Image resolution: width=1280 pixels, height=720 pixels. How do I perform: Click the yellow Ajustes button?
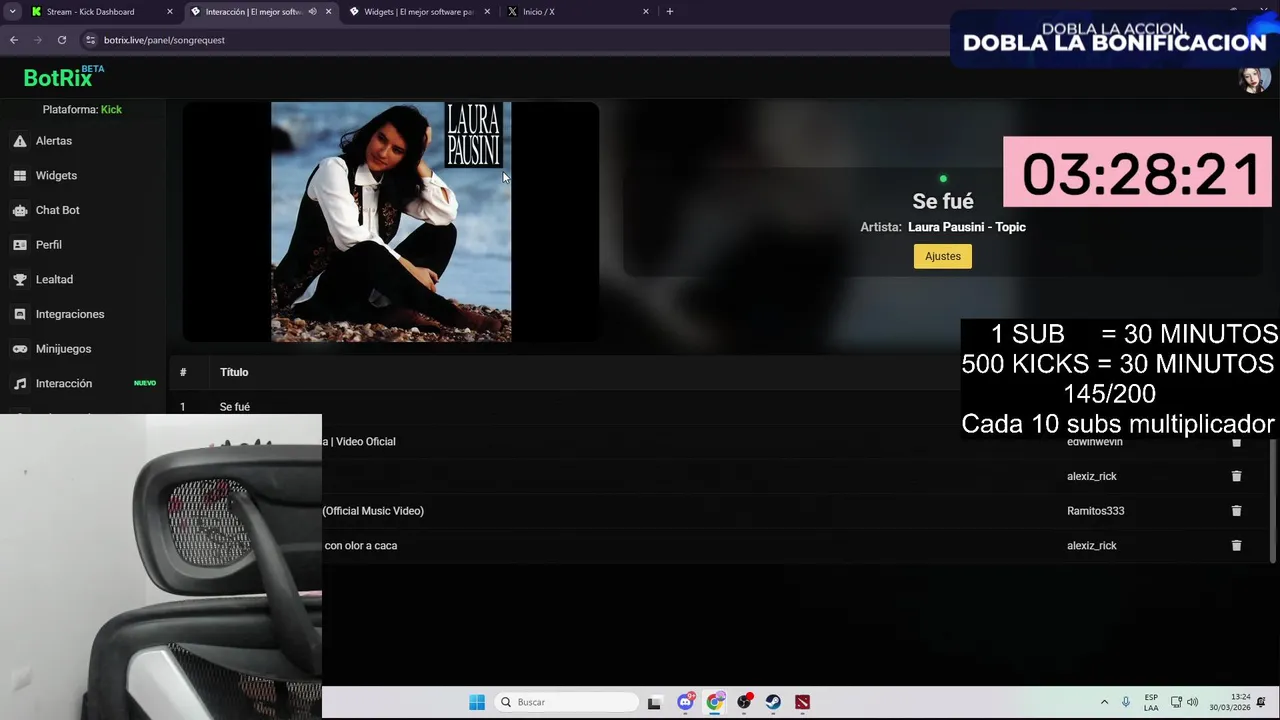942,256
